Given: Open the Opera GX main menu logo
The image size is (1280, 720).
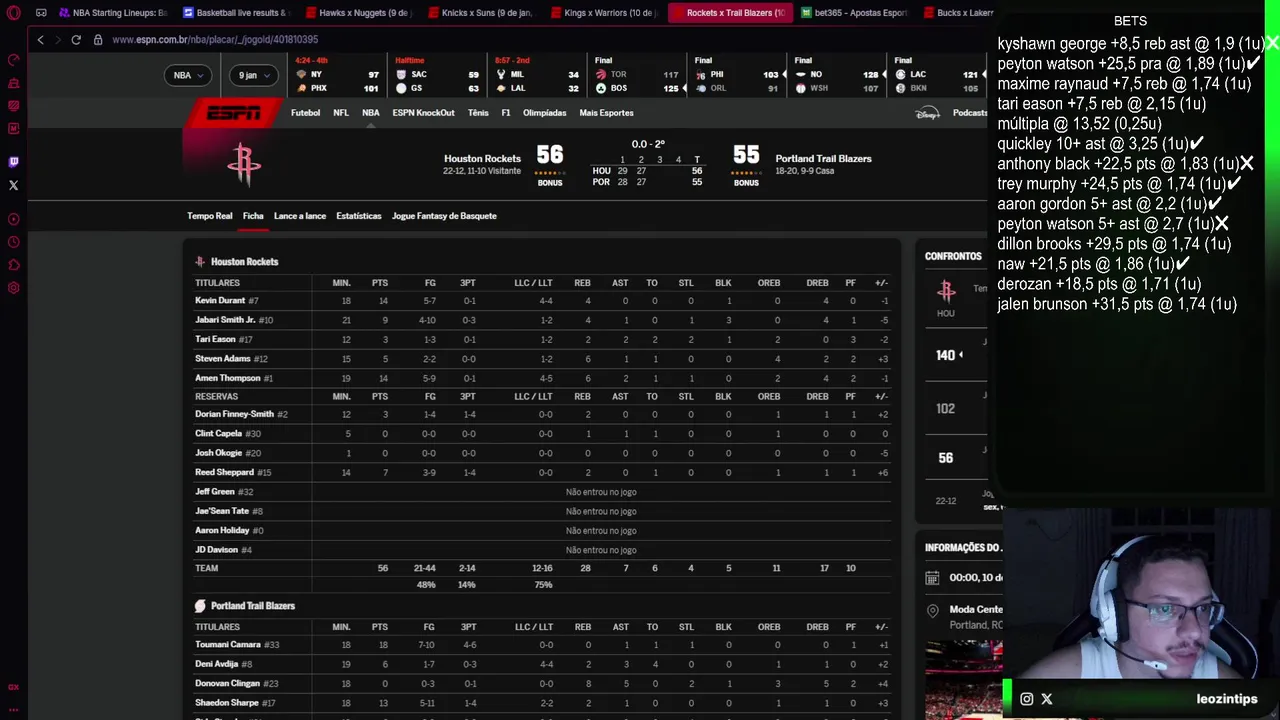Looking at the screenshot, I should (x=14, y=13).
